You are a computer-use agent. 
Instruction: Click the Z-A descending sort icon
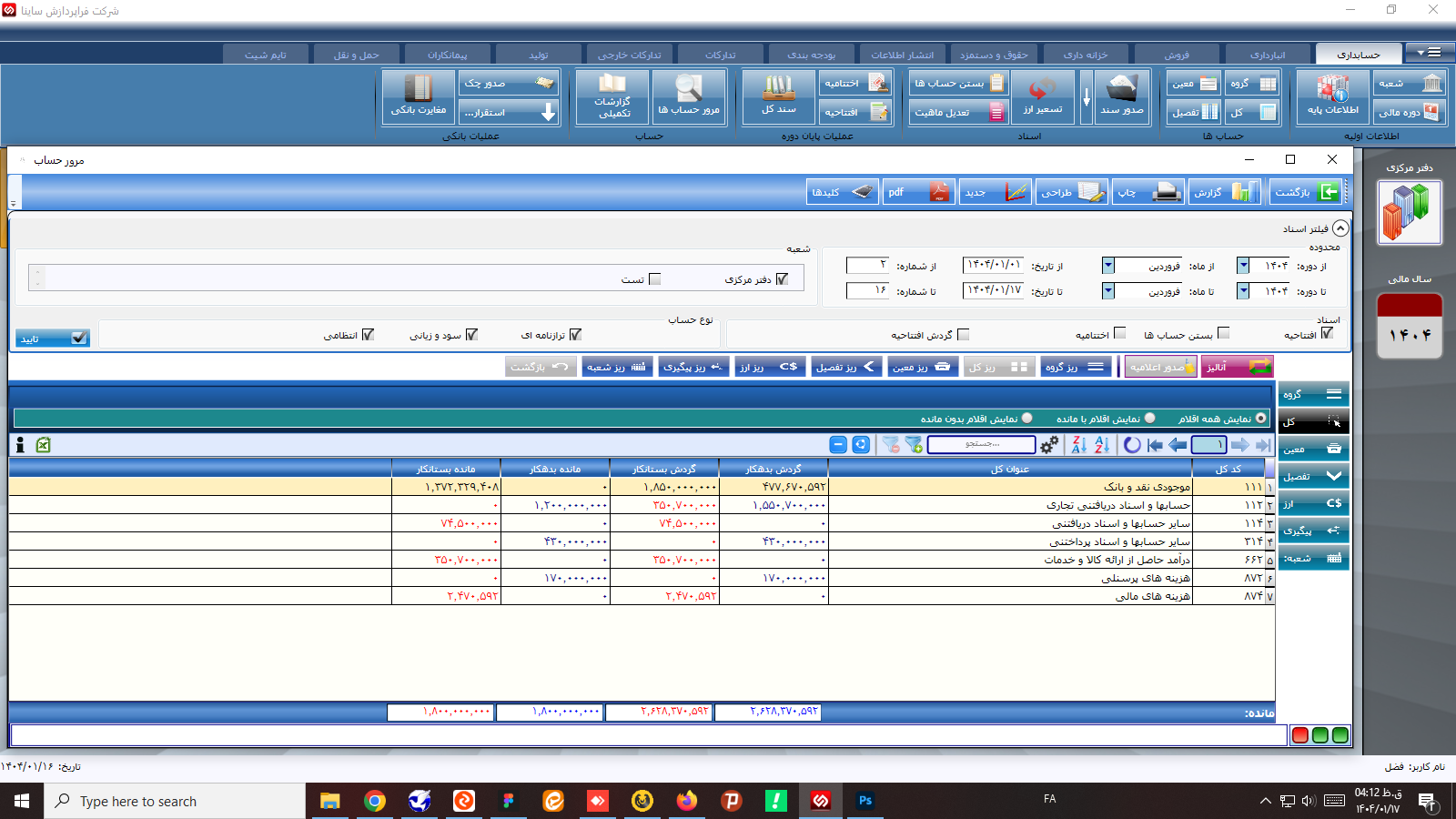1078,445
